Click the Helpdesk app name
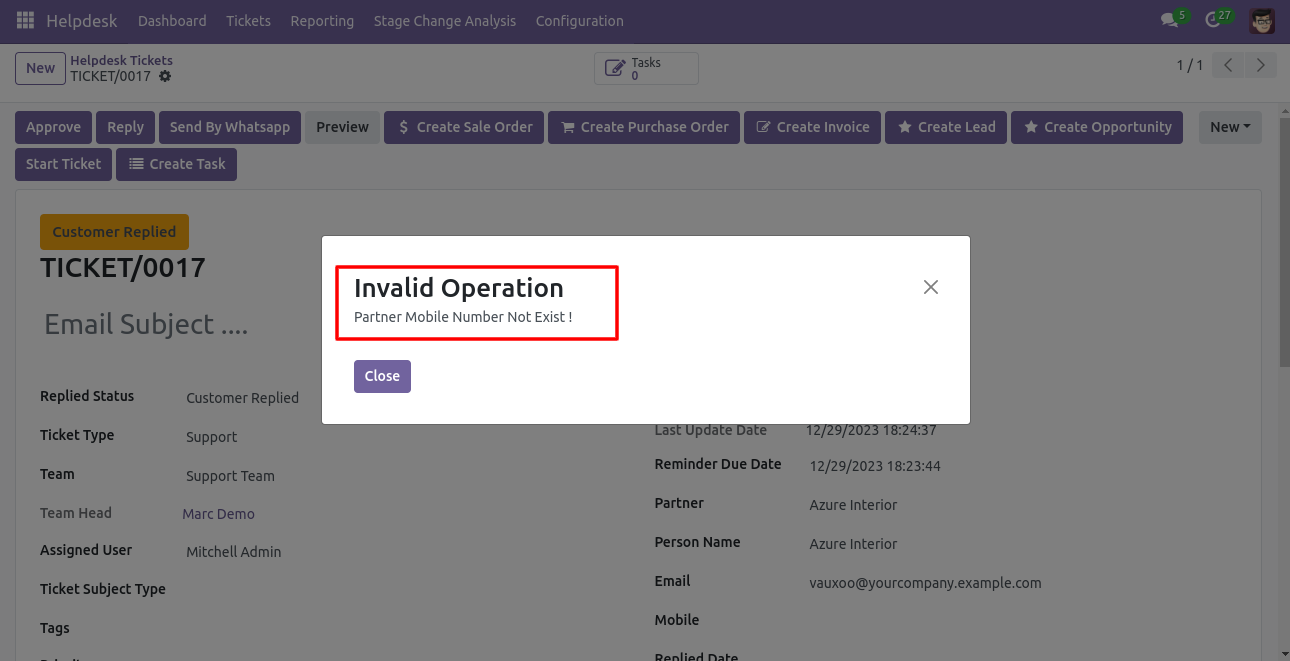1290x661 pixels. [x=81, y=20]
